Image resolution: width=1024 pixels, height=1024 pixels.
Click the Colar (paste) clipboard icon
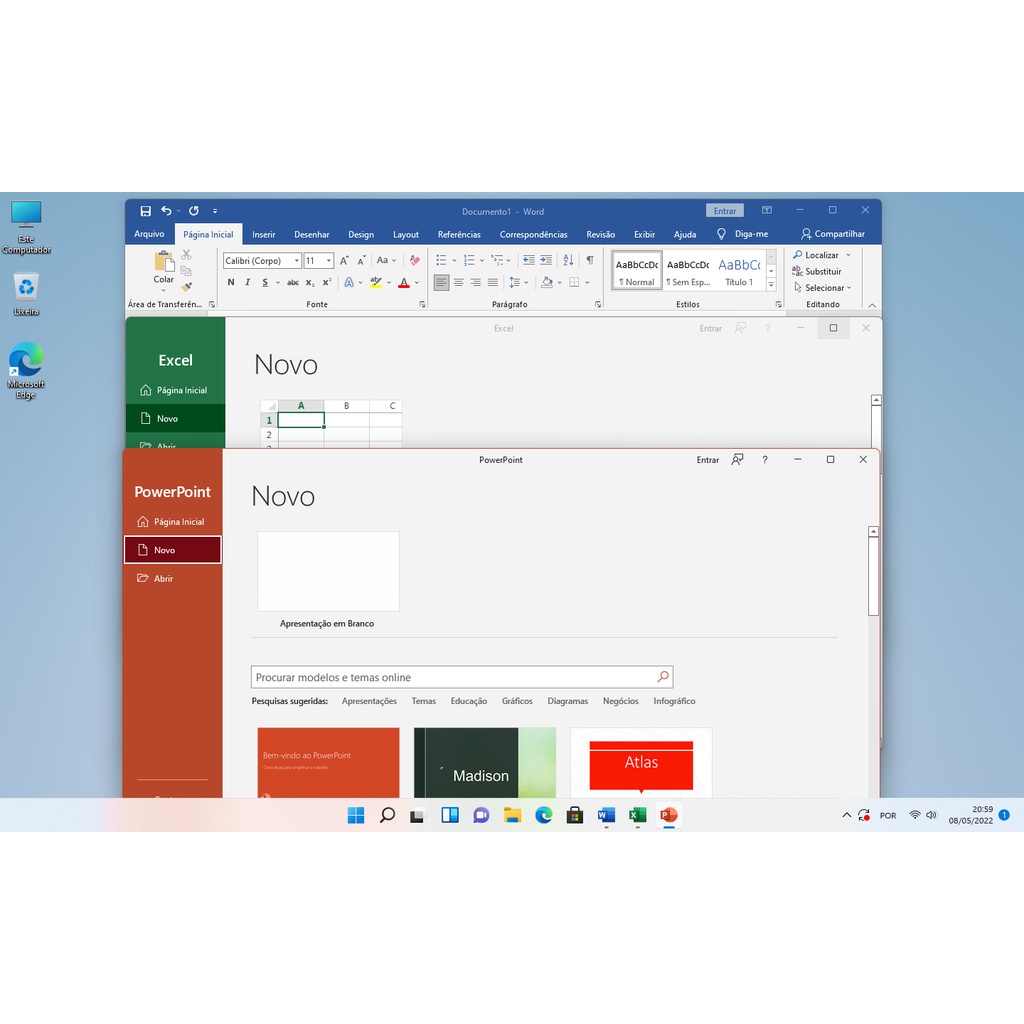pyautogui.click(x=163, y=262)
